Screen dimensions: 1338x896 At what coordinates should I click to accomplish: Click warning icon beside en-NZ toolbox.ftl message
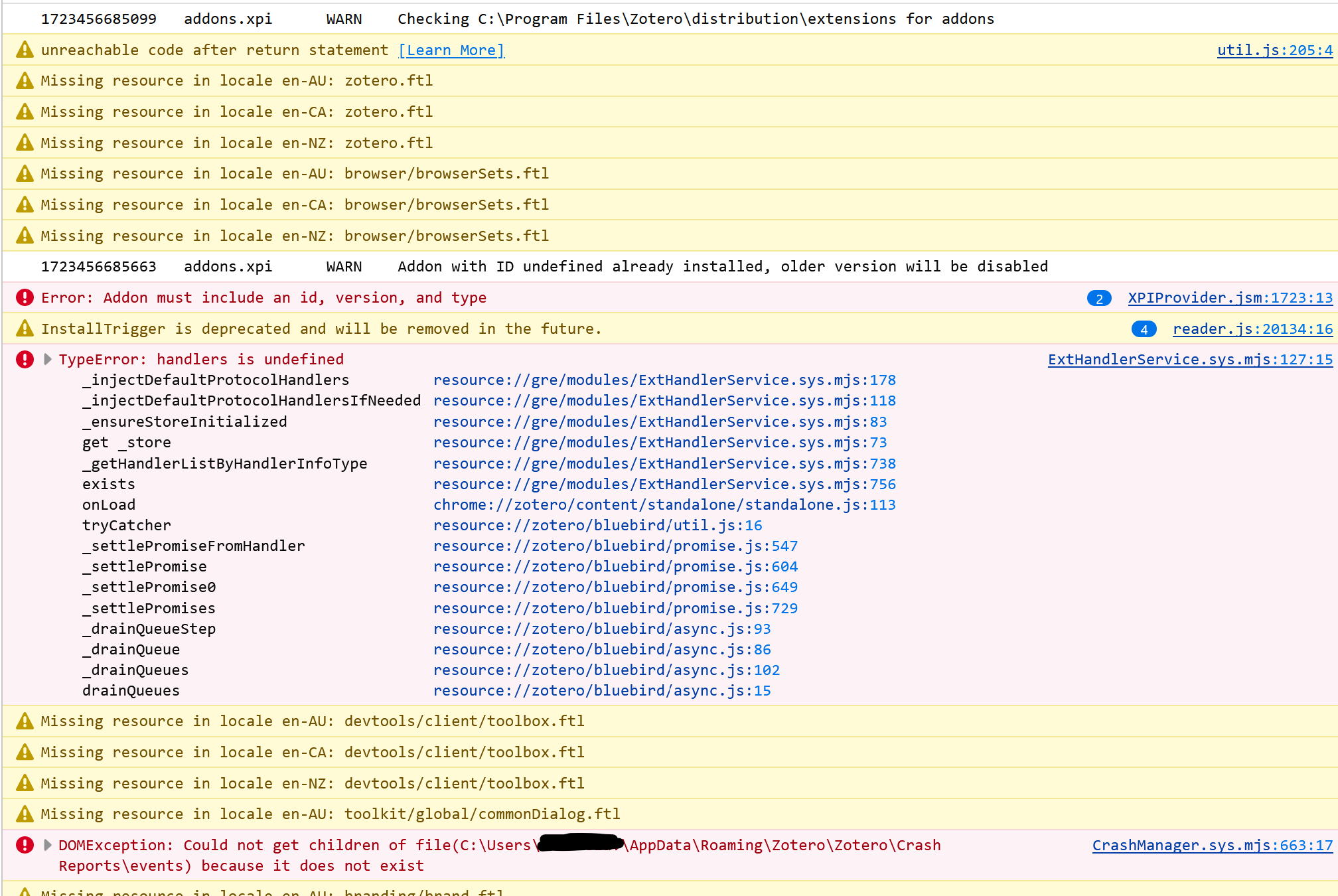pyautogui.click(x=25, y=783)
